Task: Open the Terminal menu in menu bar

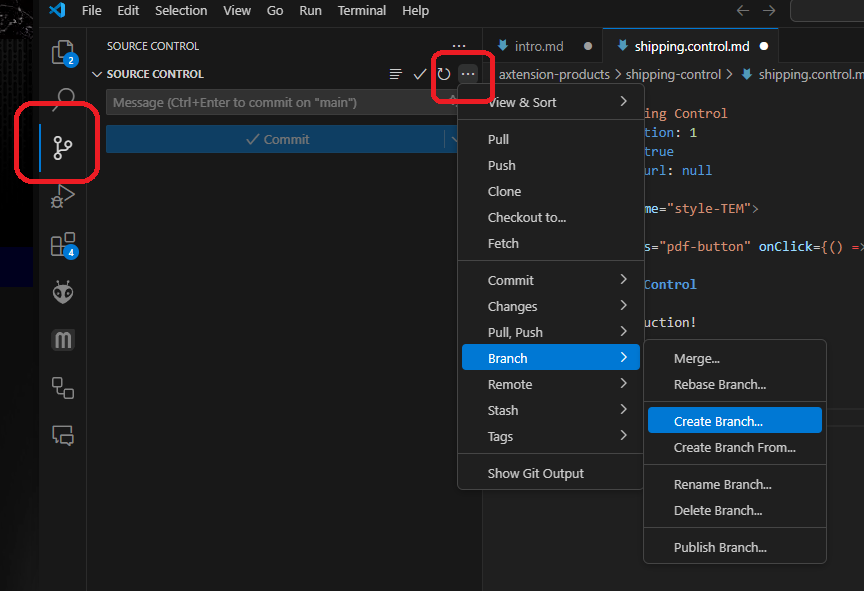Action: click(x=361, y=11)
